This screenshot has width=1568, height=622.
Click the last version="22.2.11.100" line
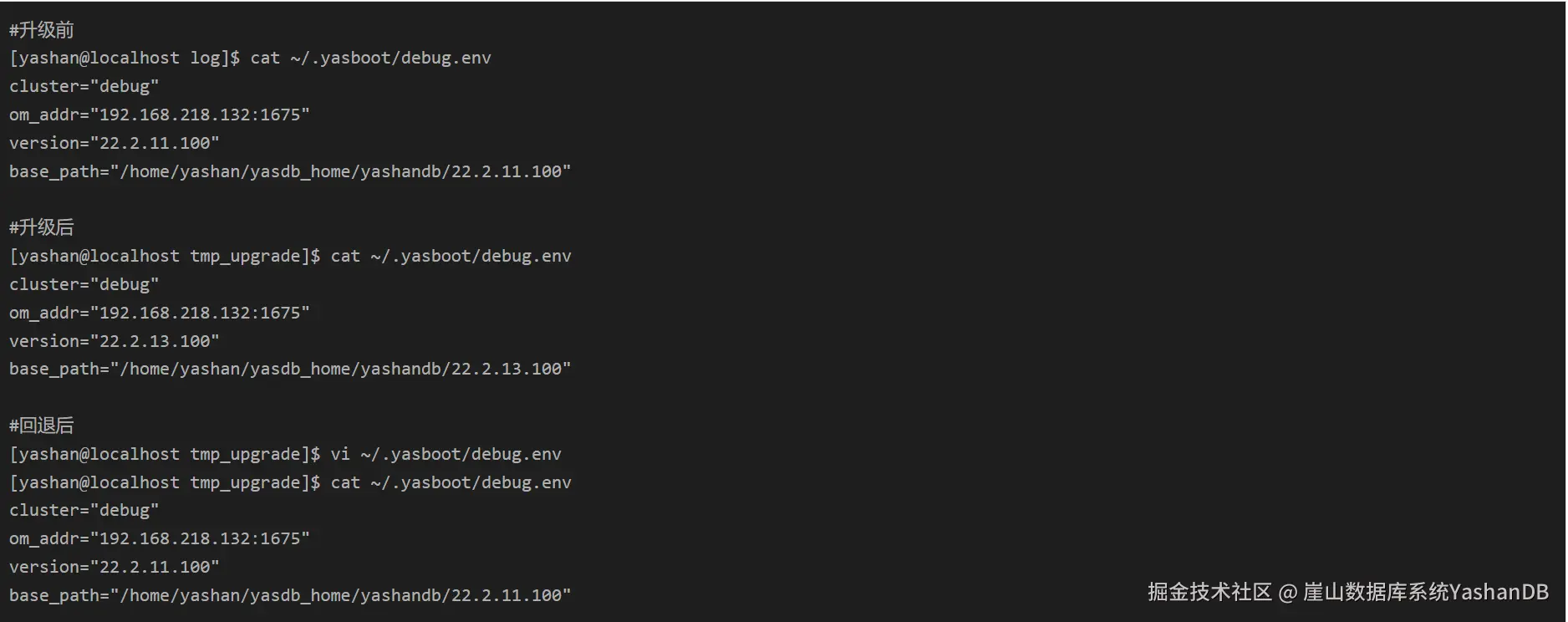[x=115, y=568]
